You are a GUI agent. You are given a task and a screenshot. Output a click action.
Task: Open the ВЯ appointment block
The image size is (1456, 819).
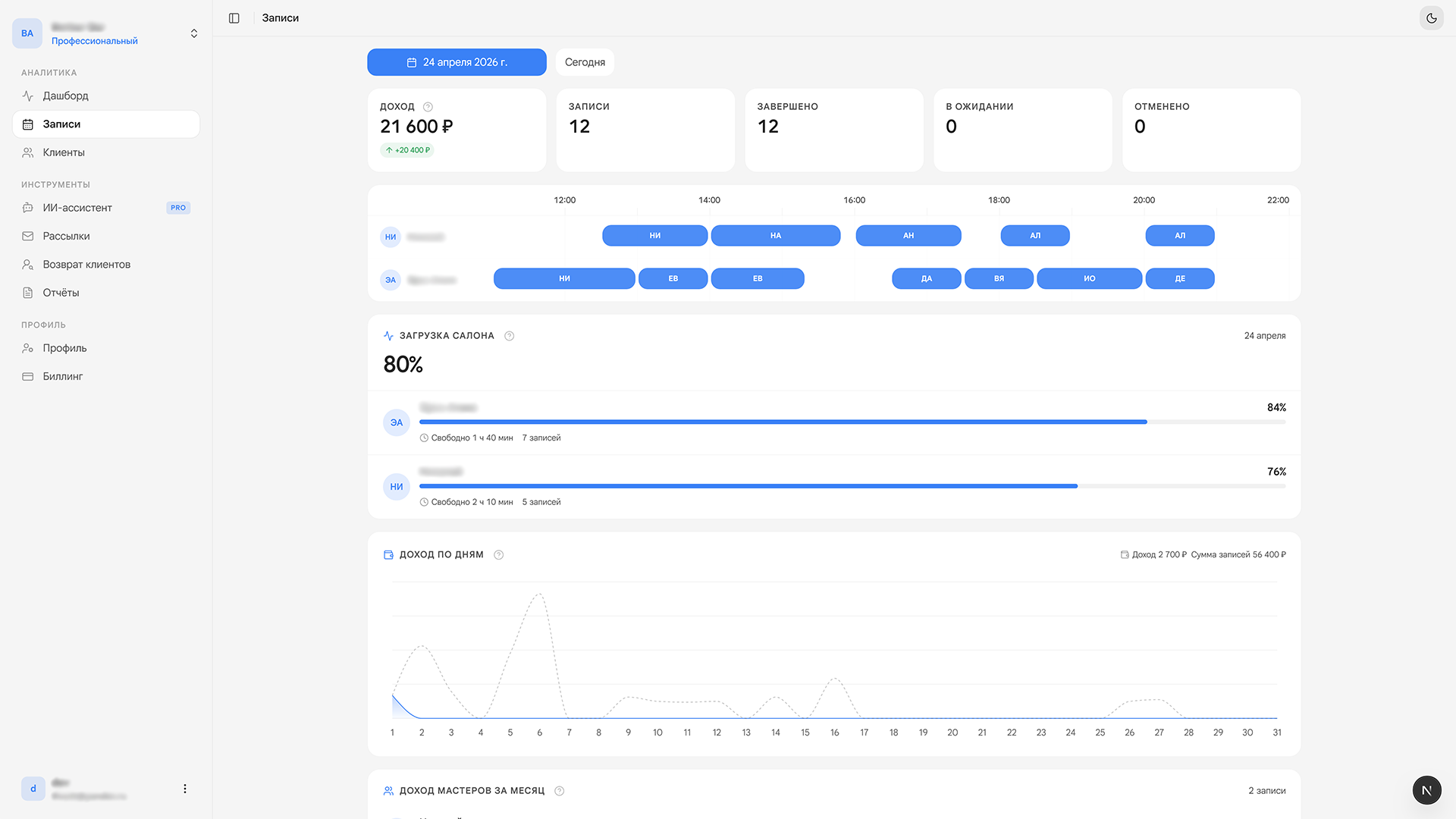[999, 279]
